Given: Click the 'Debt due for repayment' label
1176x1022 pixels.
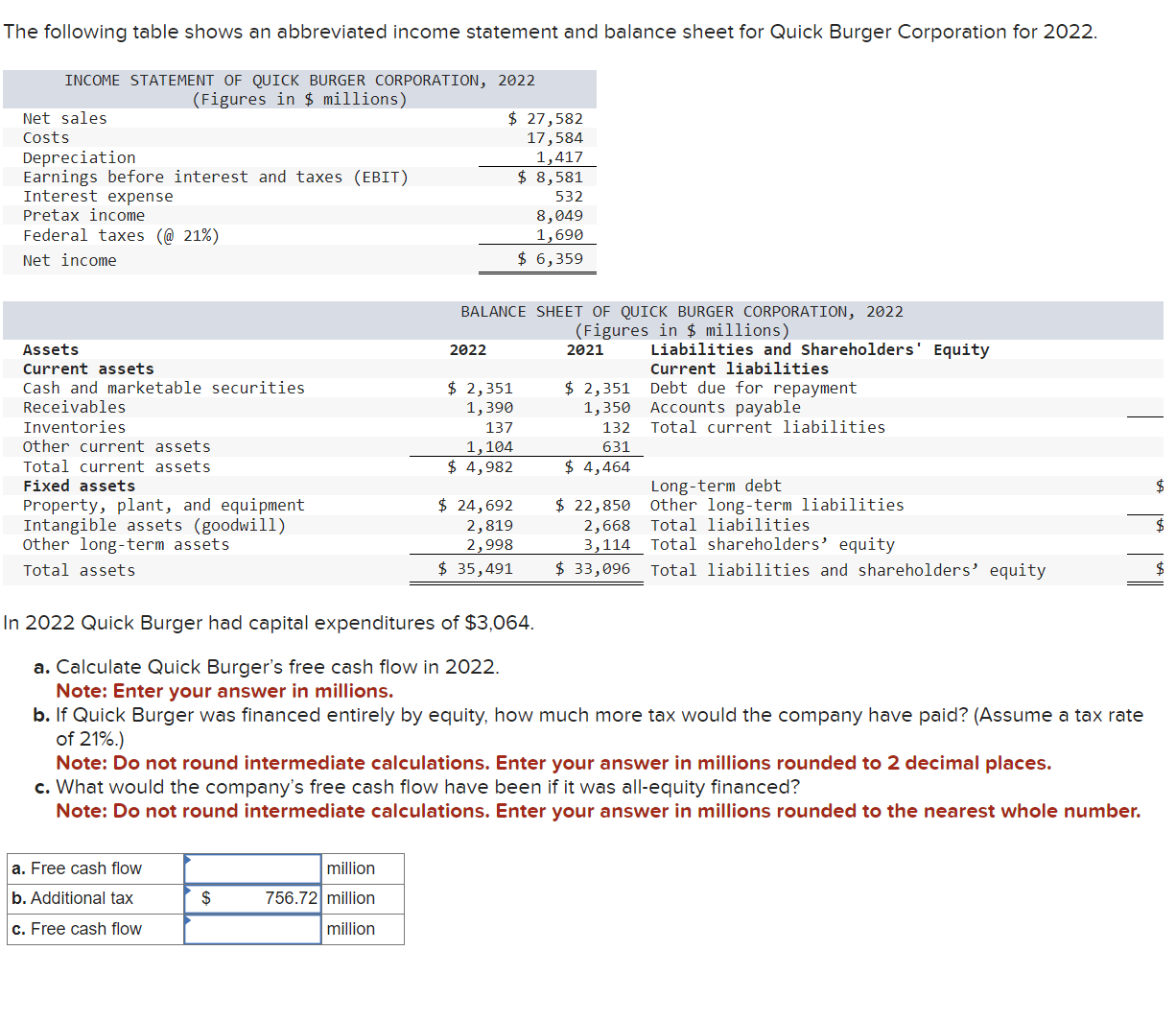Looking at the screenshot, I should [x=753, y=388].
